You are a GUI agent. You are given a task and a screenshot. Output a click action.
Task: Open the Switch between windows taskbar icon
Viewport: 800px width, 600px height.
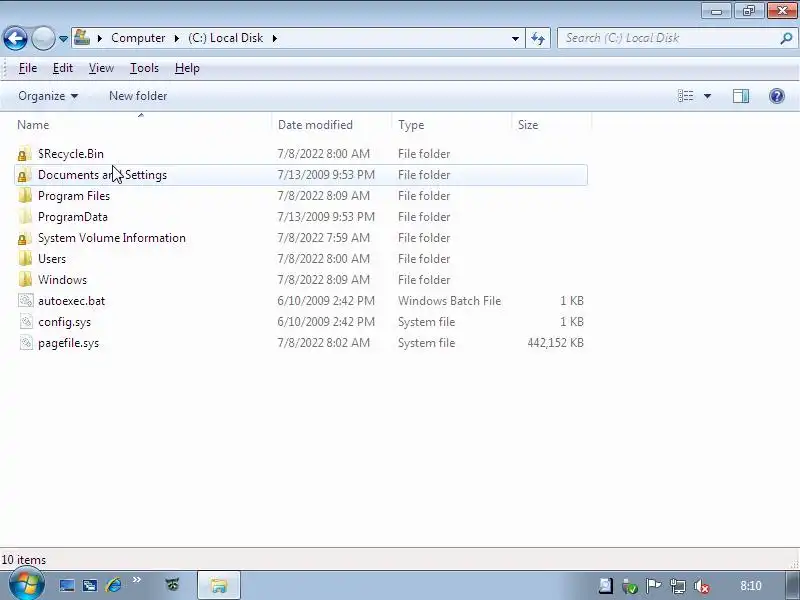pyautogui.click(x=90, y=585)
